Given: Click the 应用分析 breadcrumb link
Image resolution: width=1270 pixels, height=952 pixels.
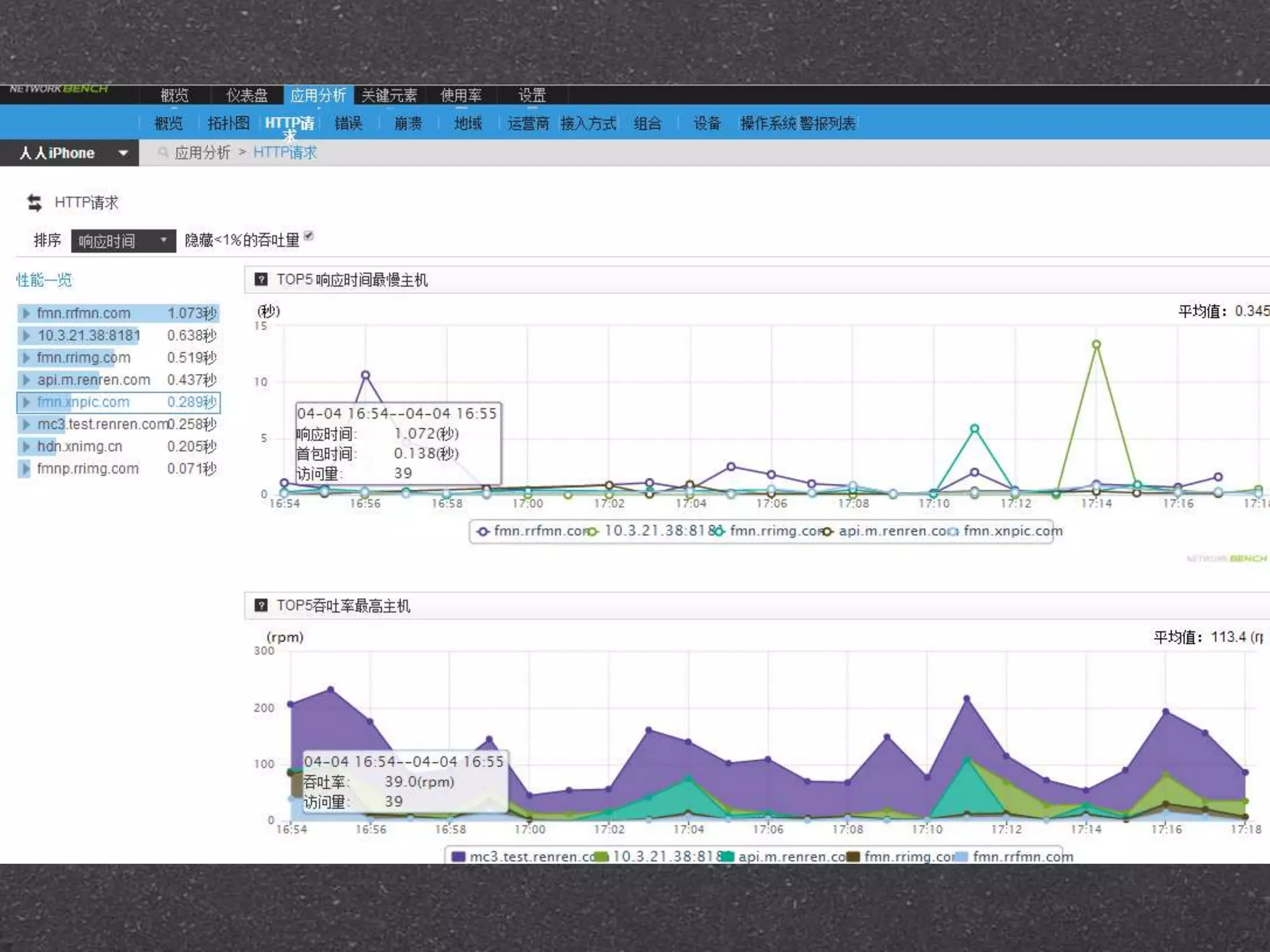Looking at the screenshot, I should 202,152.
